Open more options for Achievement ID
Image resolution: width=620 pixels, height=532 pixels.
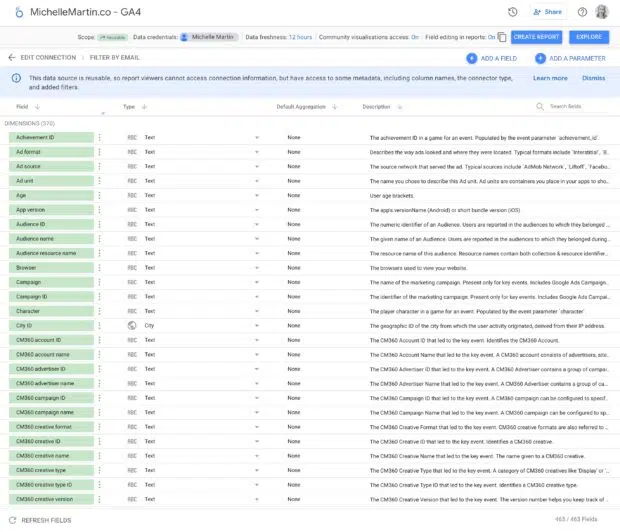(x=99, y=137)
